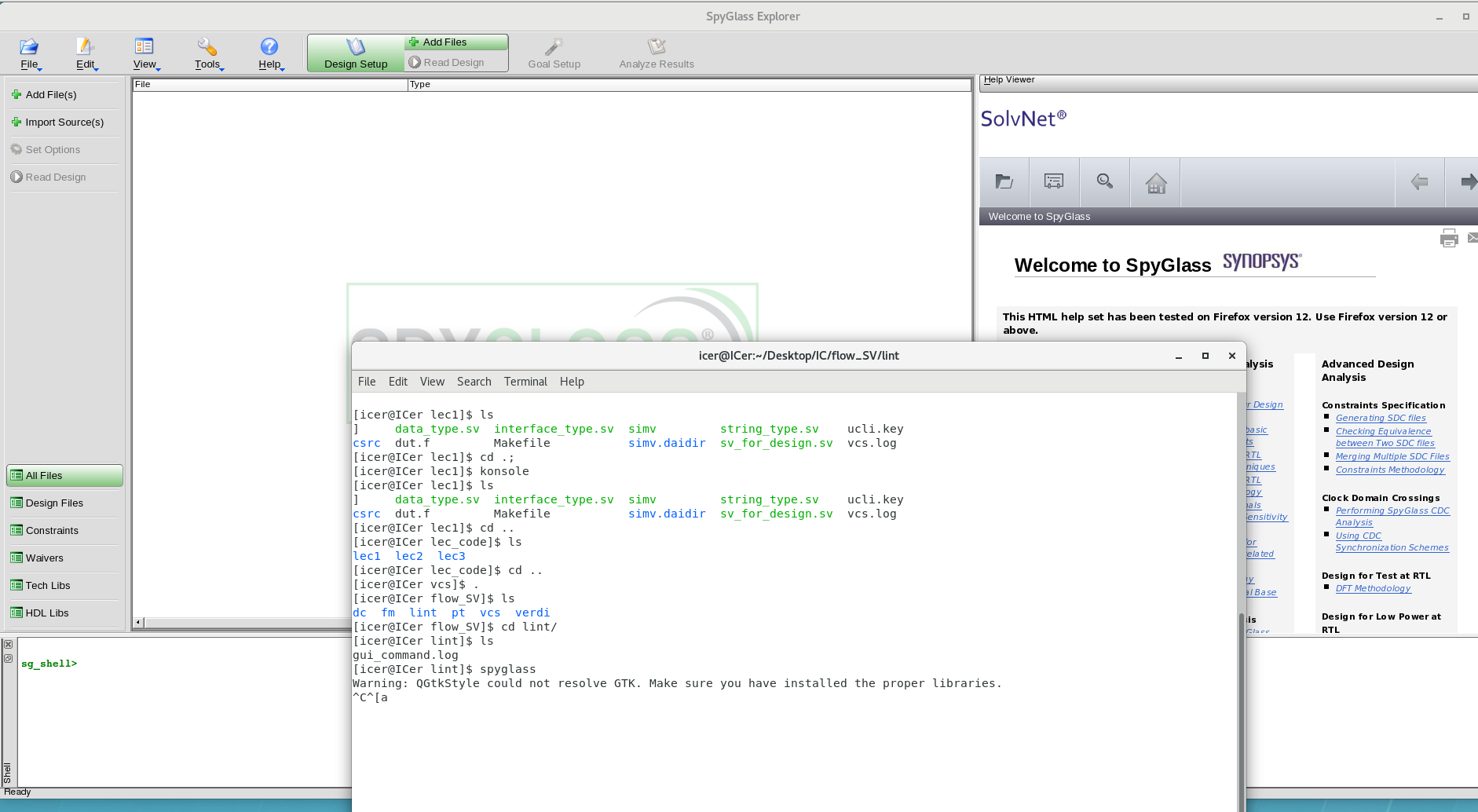Click the verdi directory name in terminal

[532, 613]
